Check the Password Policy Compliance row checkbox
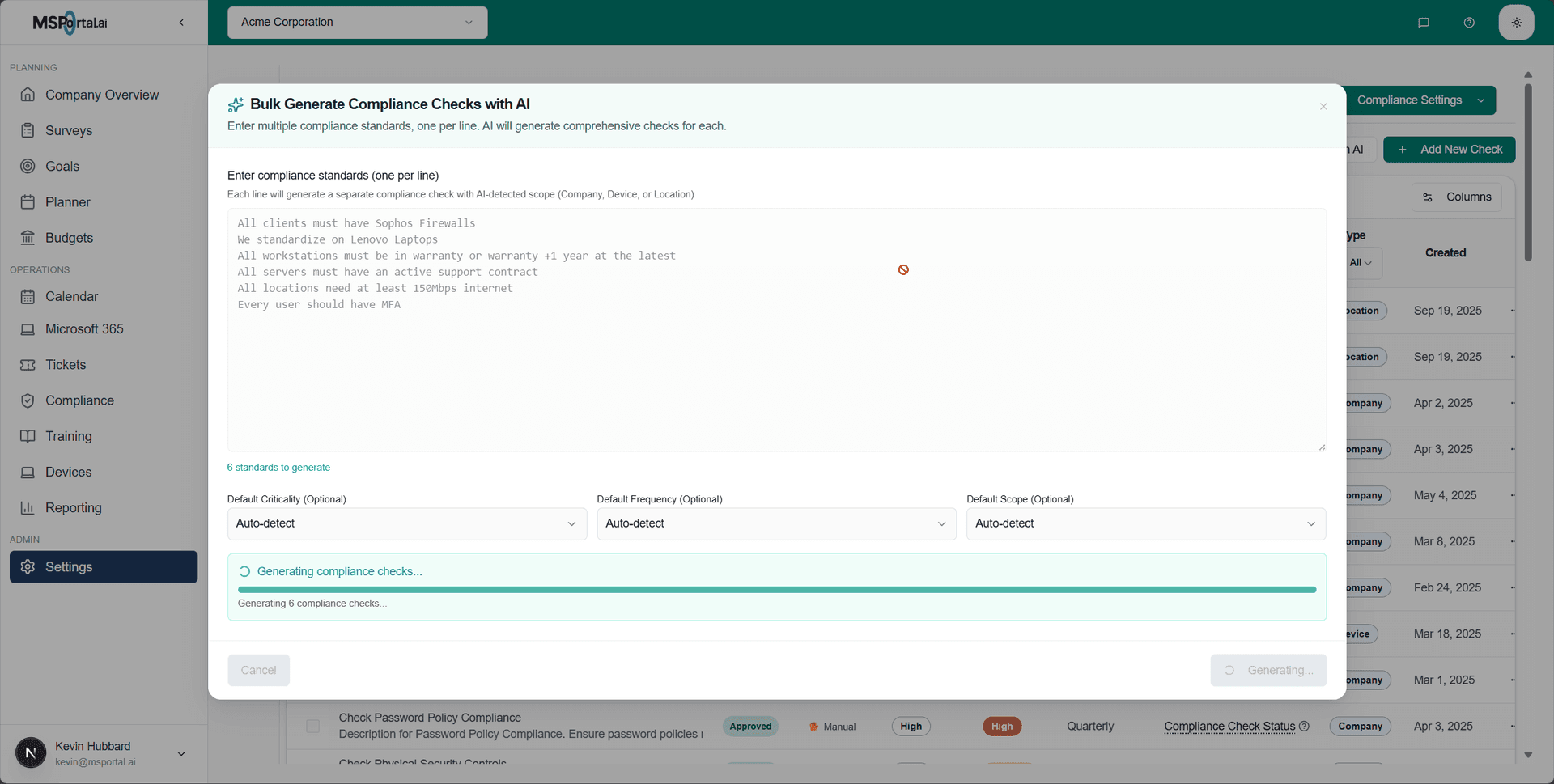 point(312,726)
